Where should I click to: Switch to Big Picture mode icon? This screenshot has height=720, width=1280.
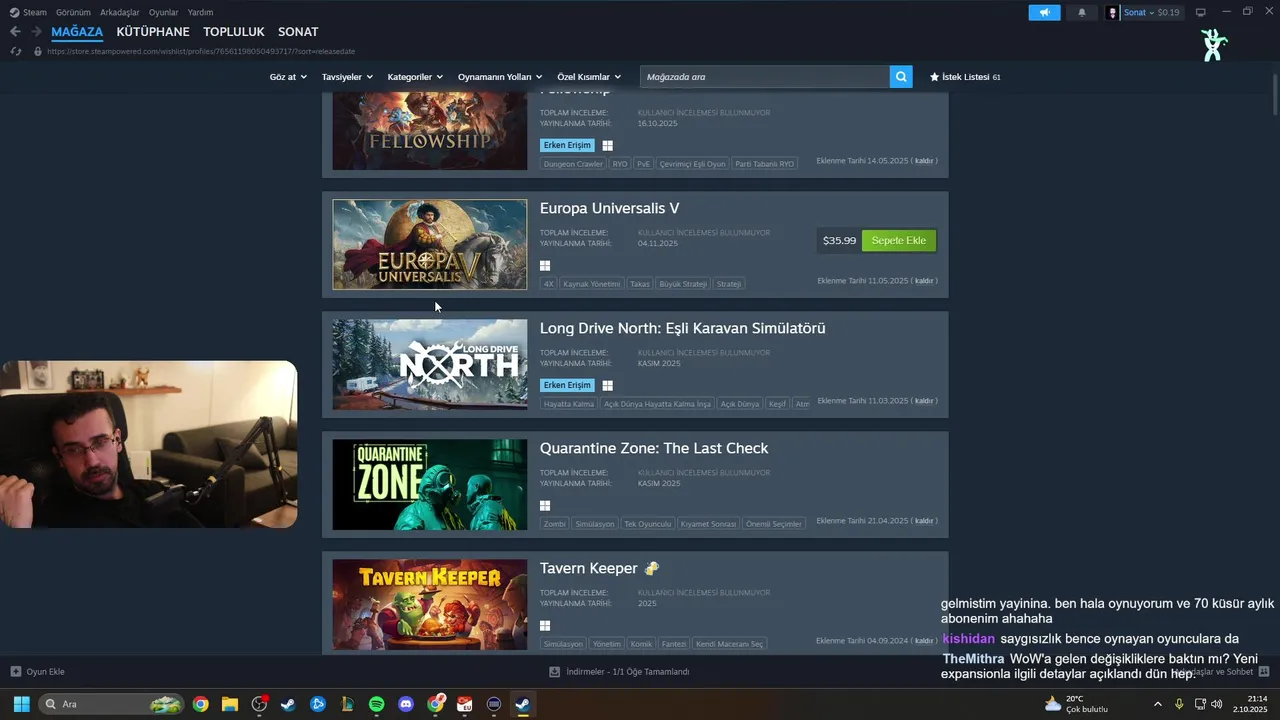tap(1201, 12)
